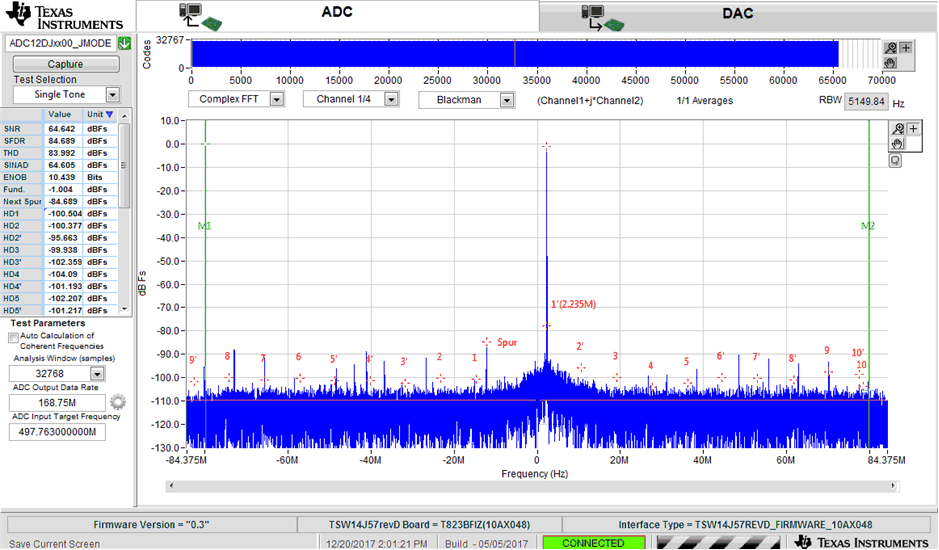Click the scroll-down arrow of results table
Screen dimensions: 939x550
pyautogui.click(x=125, y=309)
